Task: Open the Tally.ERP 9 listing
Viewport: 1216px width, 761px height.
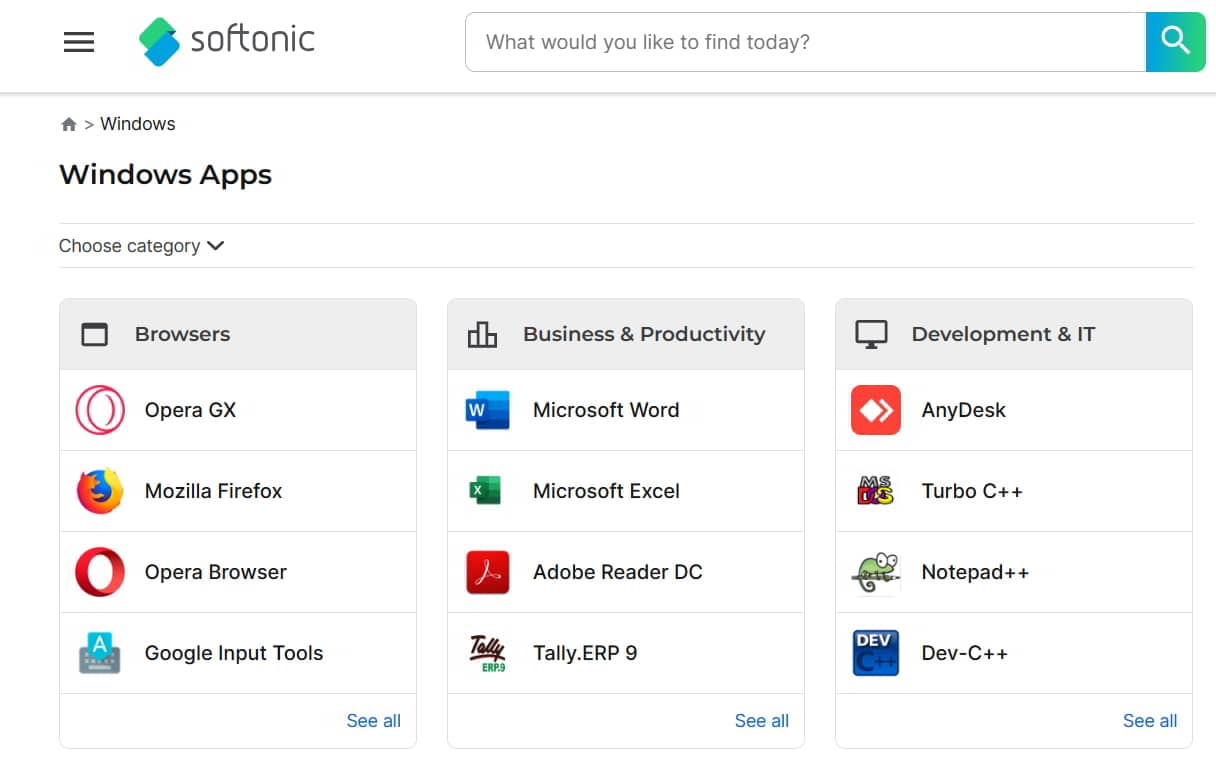Action: point(584,653)
